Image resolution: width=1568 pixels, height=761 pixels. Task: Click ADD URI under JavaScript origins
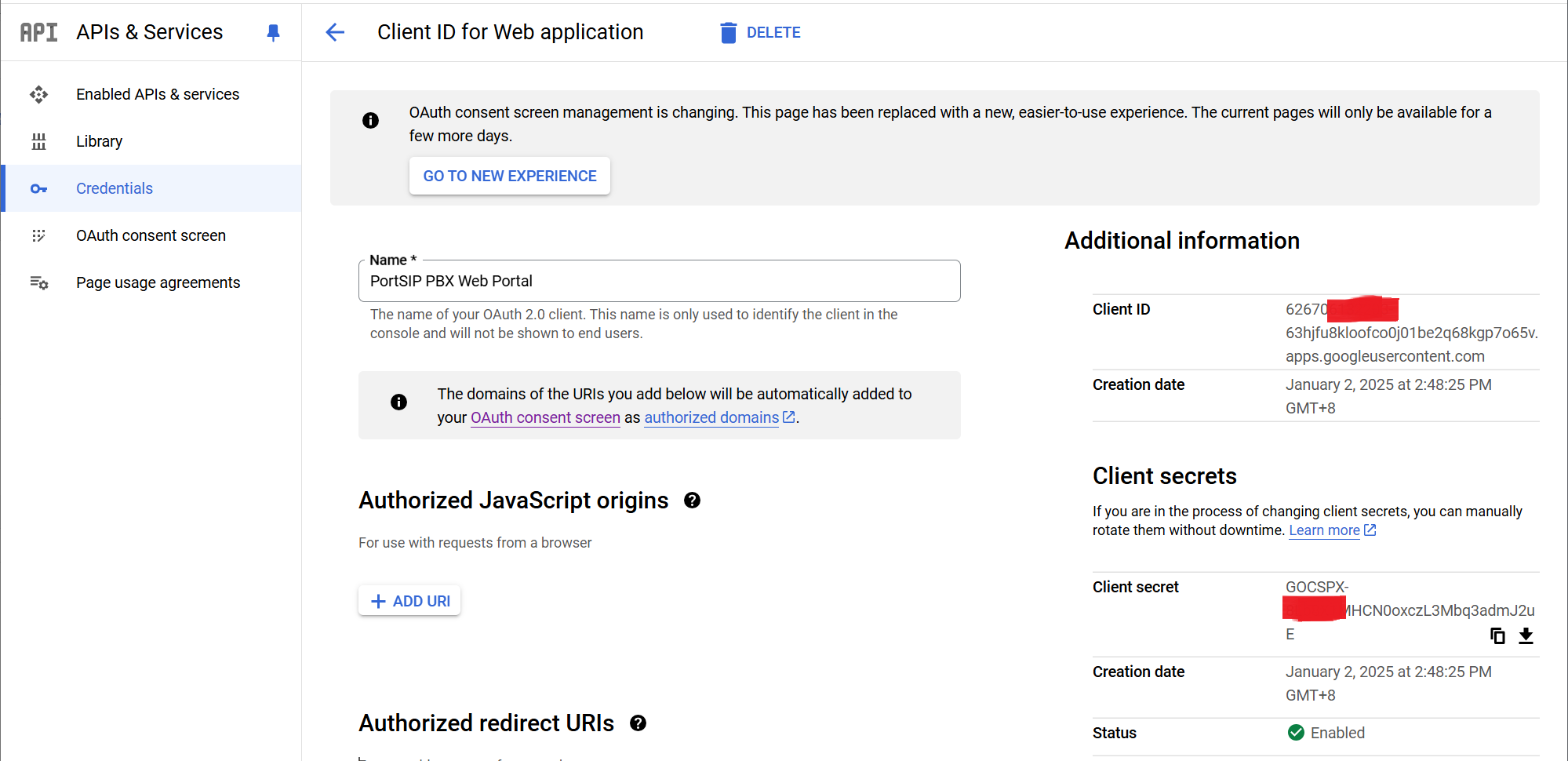[409, 600]
